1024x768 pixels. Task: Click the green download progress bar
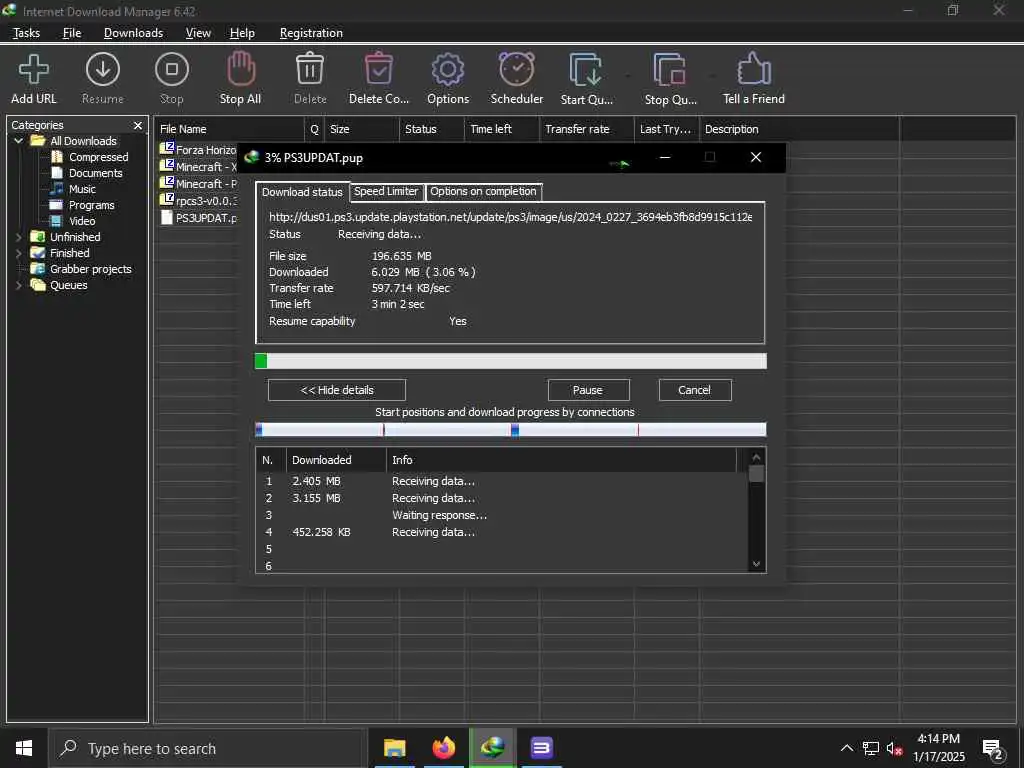[511, 360]
